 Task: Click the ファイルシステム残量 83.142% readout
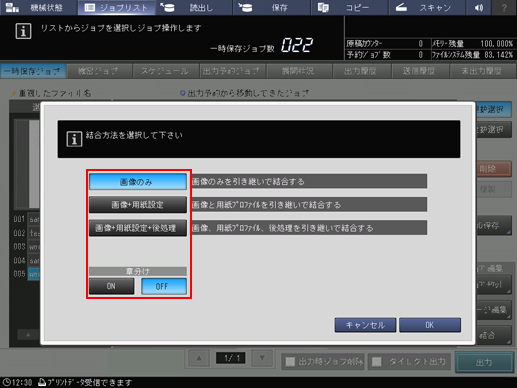pyautogui.click(x=473, y=55)
